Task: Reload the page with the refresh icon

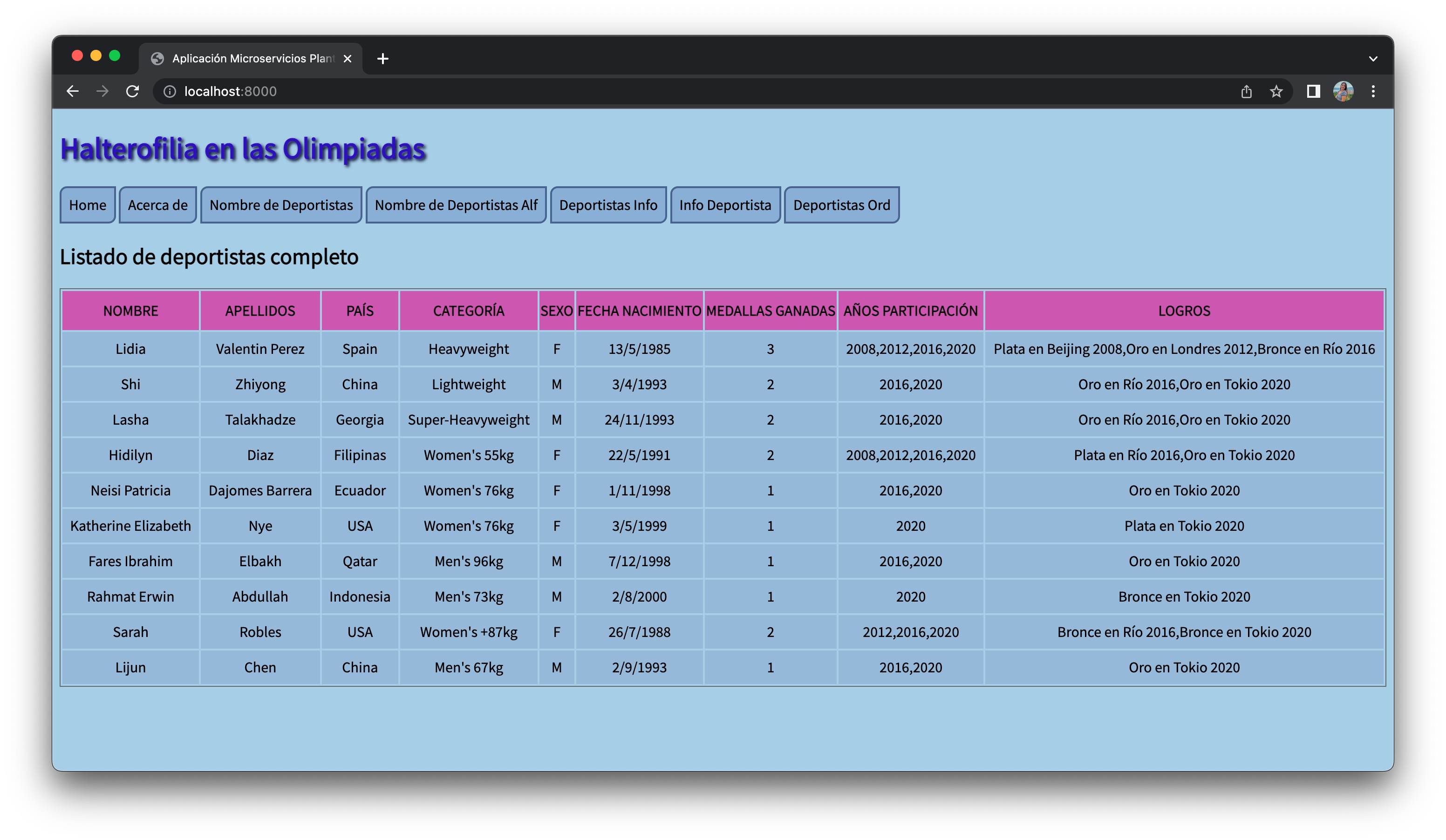Action: [x=133, y=91]
